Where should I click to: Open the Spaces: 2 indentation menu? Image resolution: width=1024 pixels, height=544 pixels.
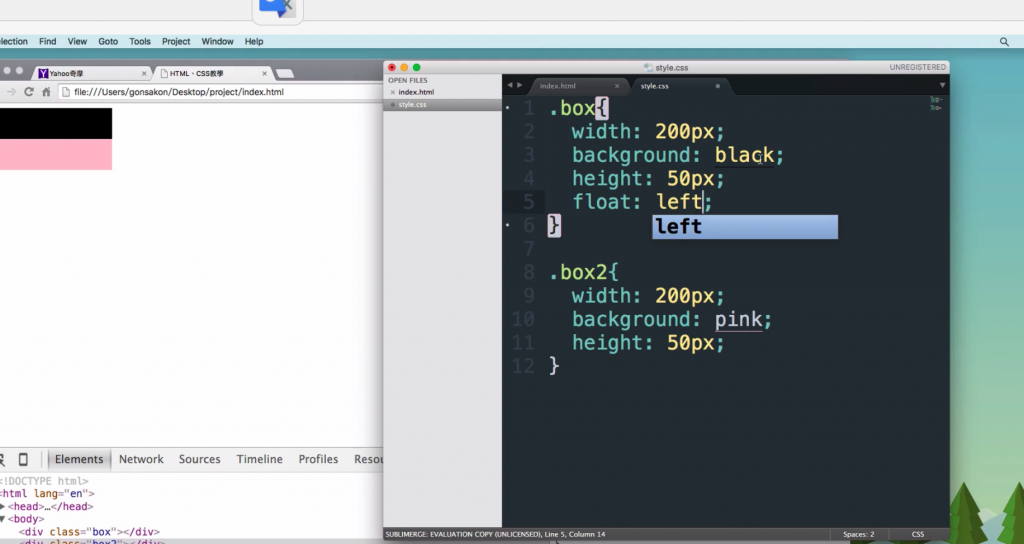click(858, 534)
